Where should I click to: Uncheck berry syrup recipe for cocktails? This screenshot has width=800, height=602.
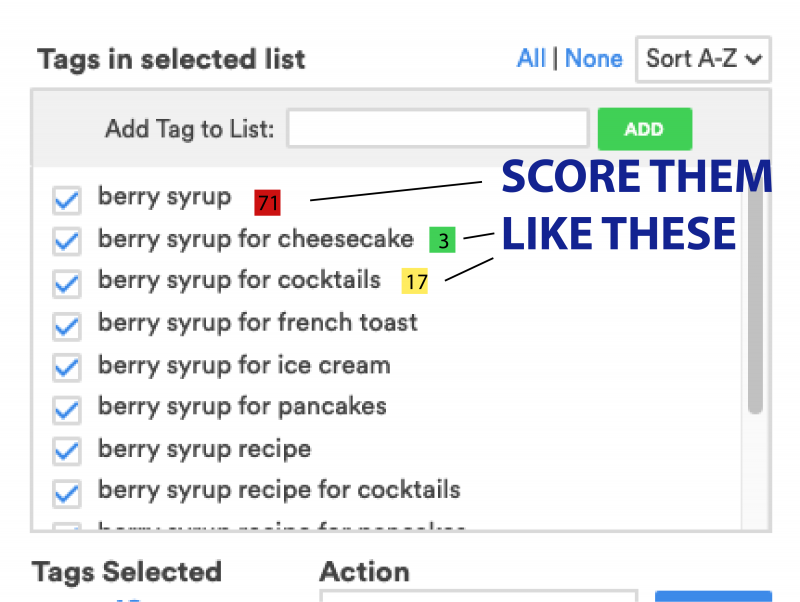(66, 493)
